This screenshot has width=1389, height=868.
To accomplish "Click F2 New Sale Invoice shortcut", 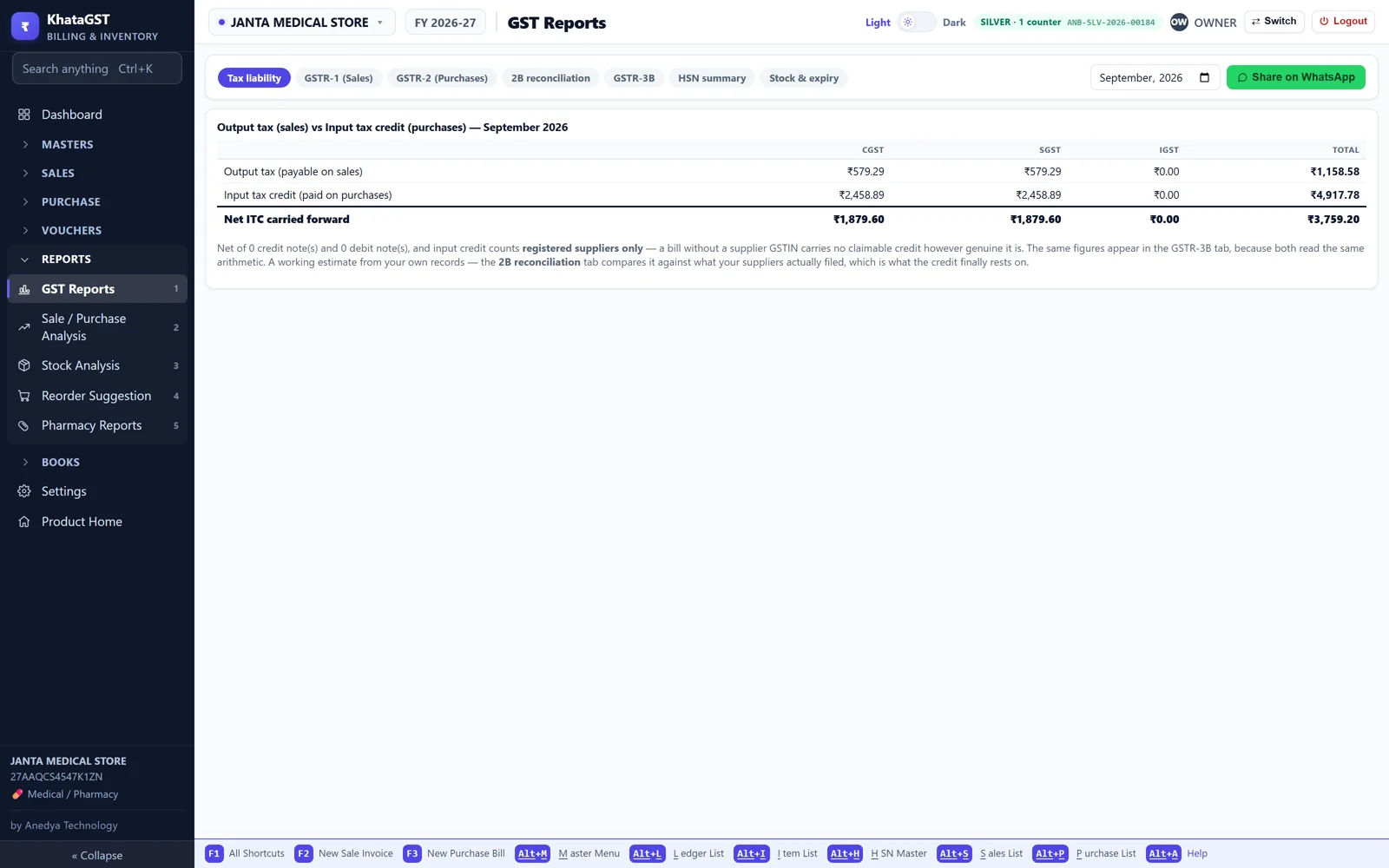I will click(344, 853).
